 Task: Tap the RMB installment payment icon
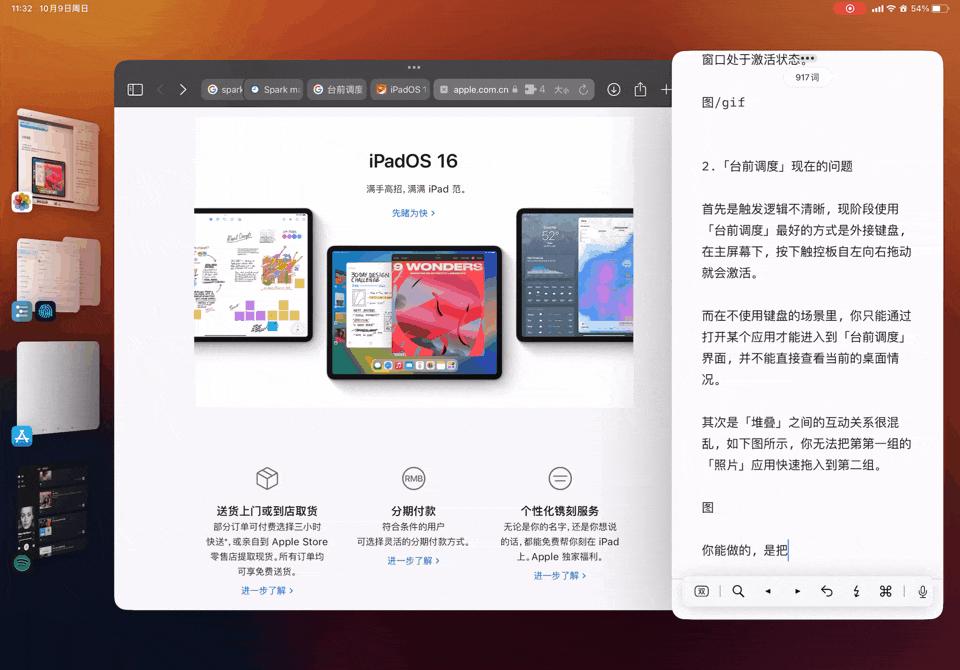tap(413, 478)
